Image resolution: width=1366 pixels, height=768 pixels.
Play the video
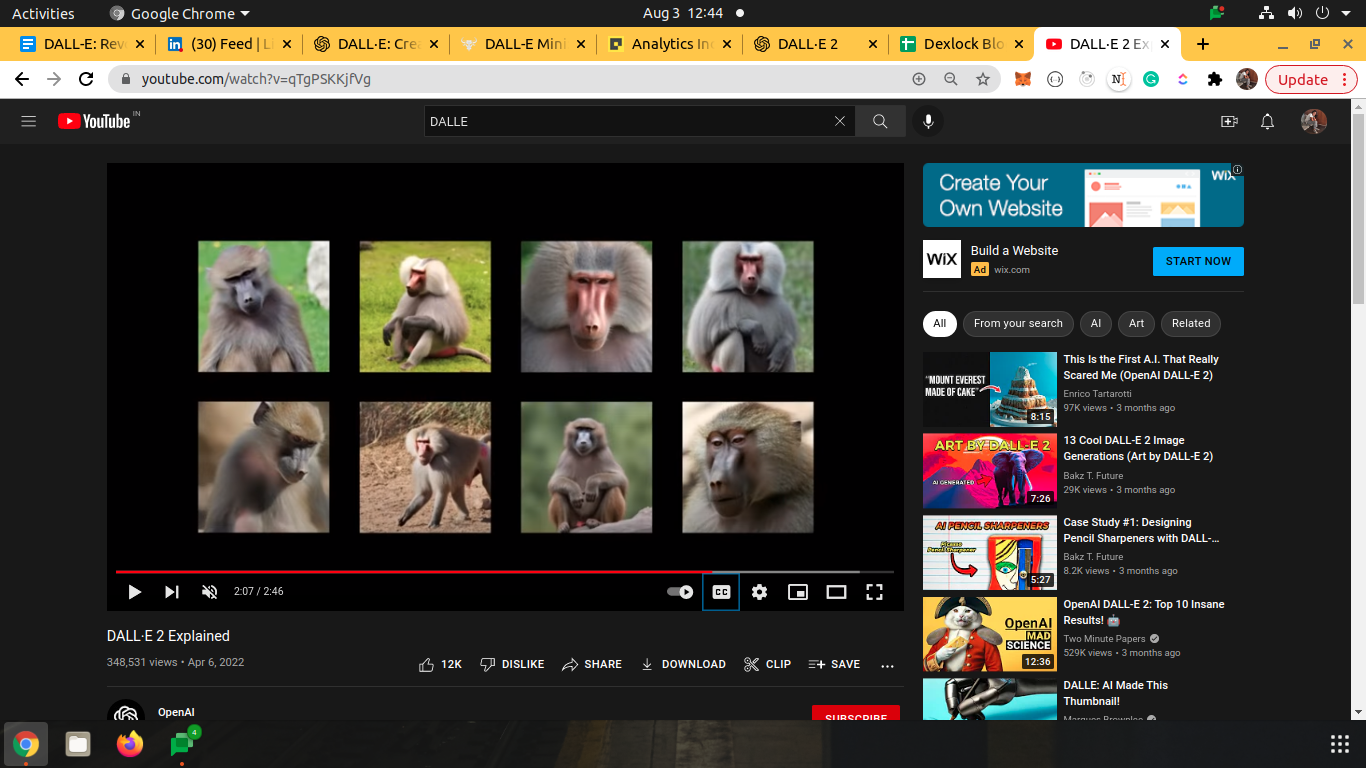(134, 592)
